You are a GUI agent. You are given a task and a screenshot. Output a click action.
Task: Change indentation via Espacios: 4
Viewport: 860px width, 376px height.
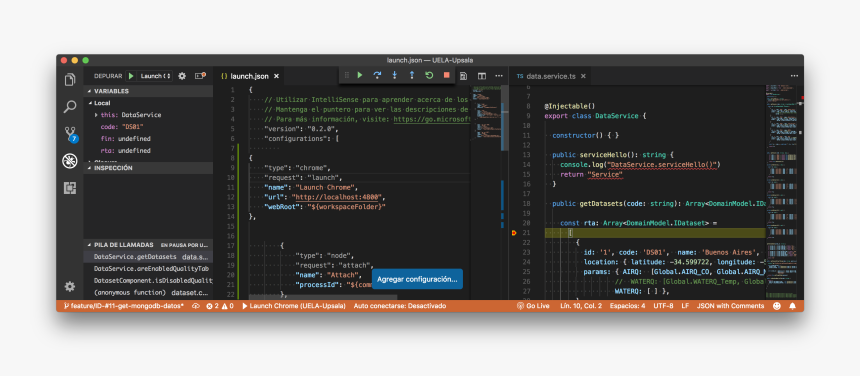(x=627, y=306)
